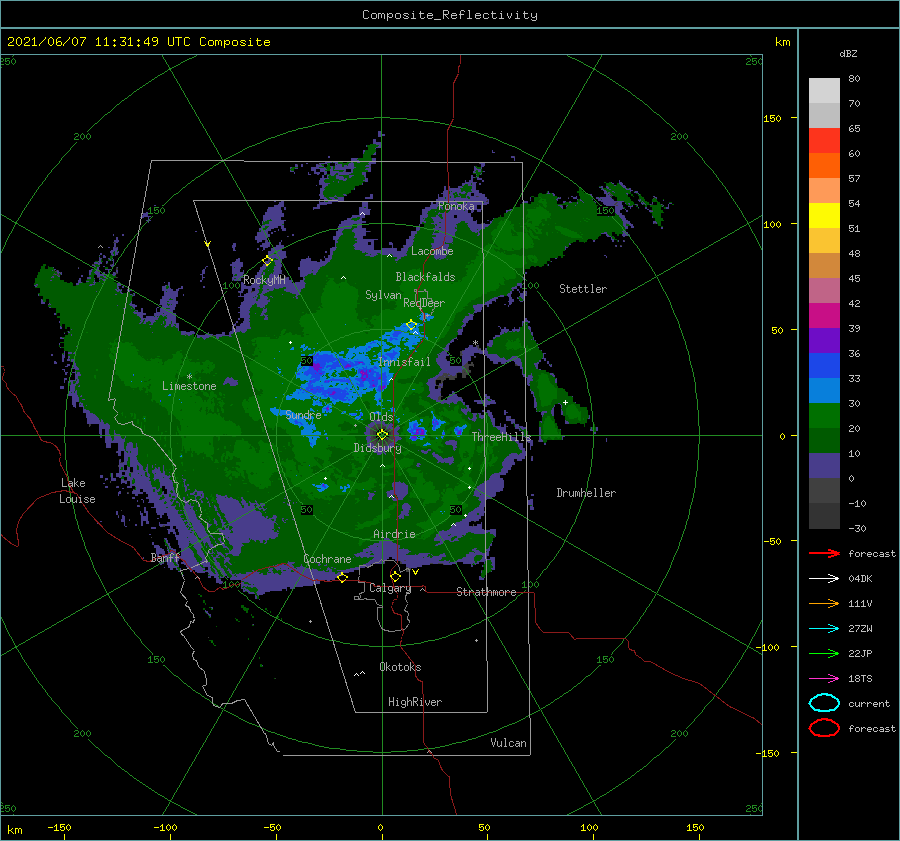Click the orange 111V arrow icon
The width and height of the screenshot is (900, 841).
click(824, 603)
